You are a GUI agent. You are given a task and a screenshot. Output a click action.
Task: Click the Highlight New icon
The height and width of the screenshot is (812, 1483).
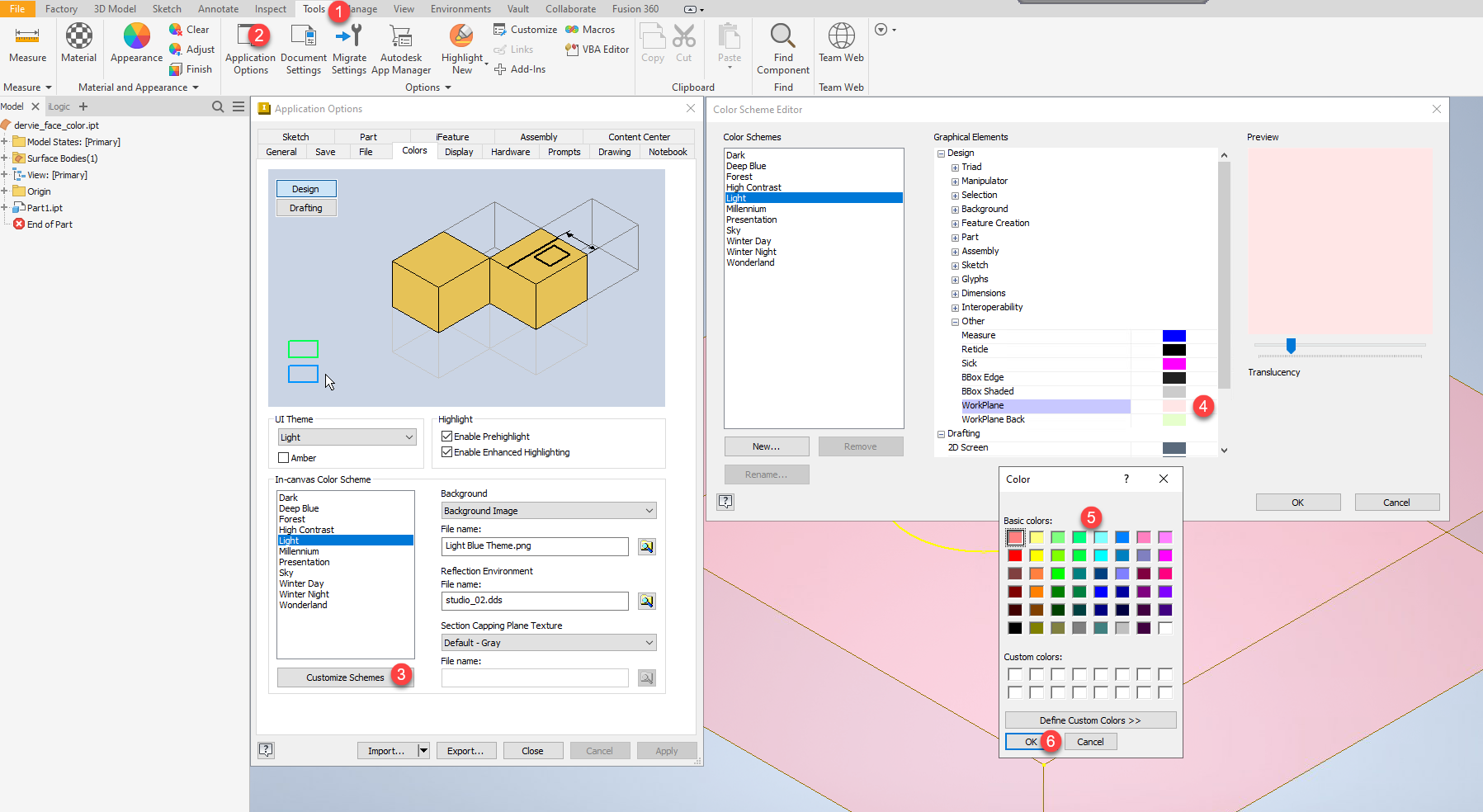click(x=461, y=35)
